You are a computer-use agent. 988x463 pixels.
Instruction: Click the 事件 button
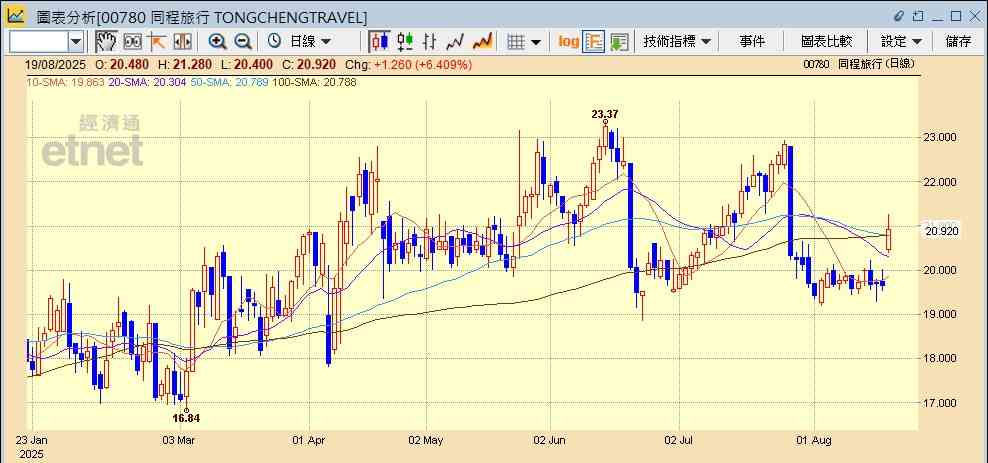(x=752, y=42)
